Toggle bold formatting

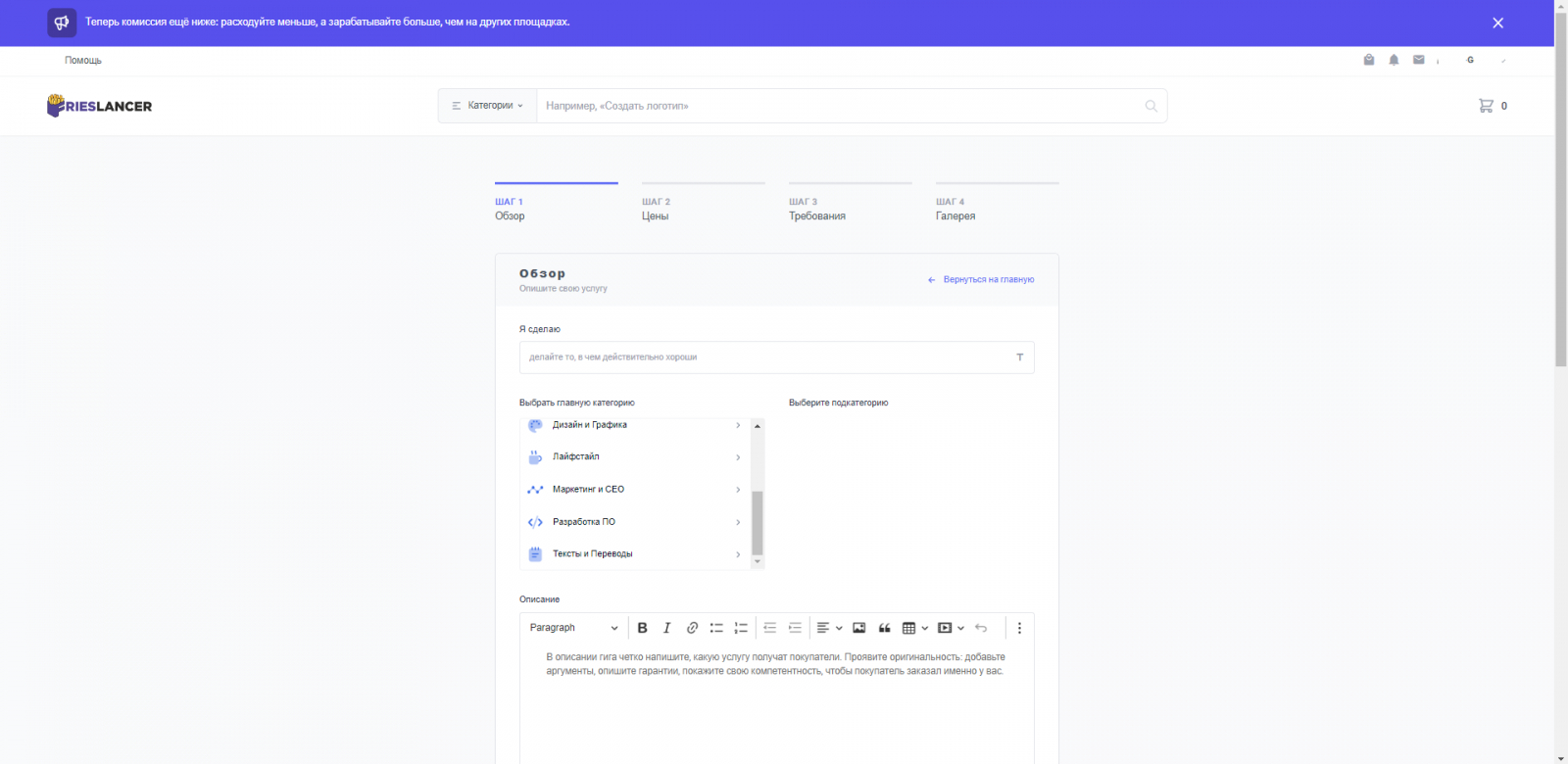pos(643,628)
